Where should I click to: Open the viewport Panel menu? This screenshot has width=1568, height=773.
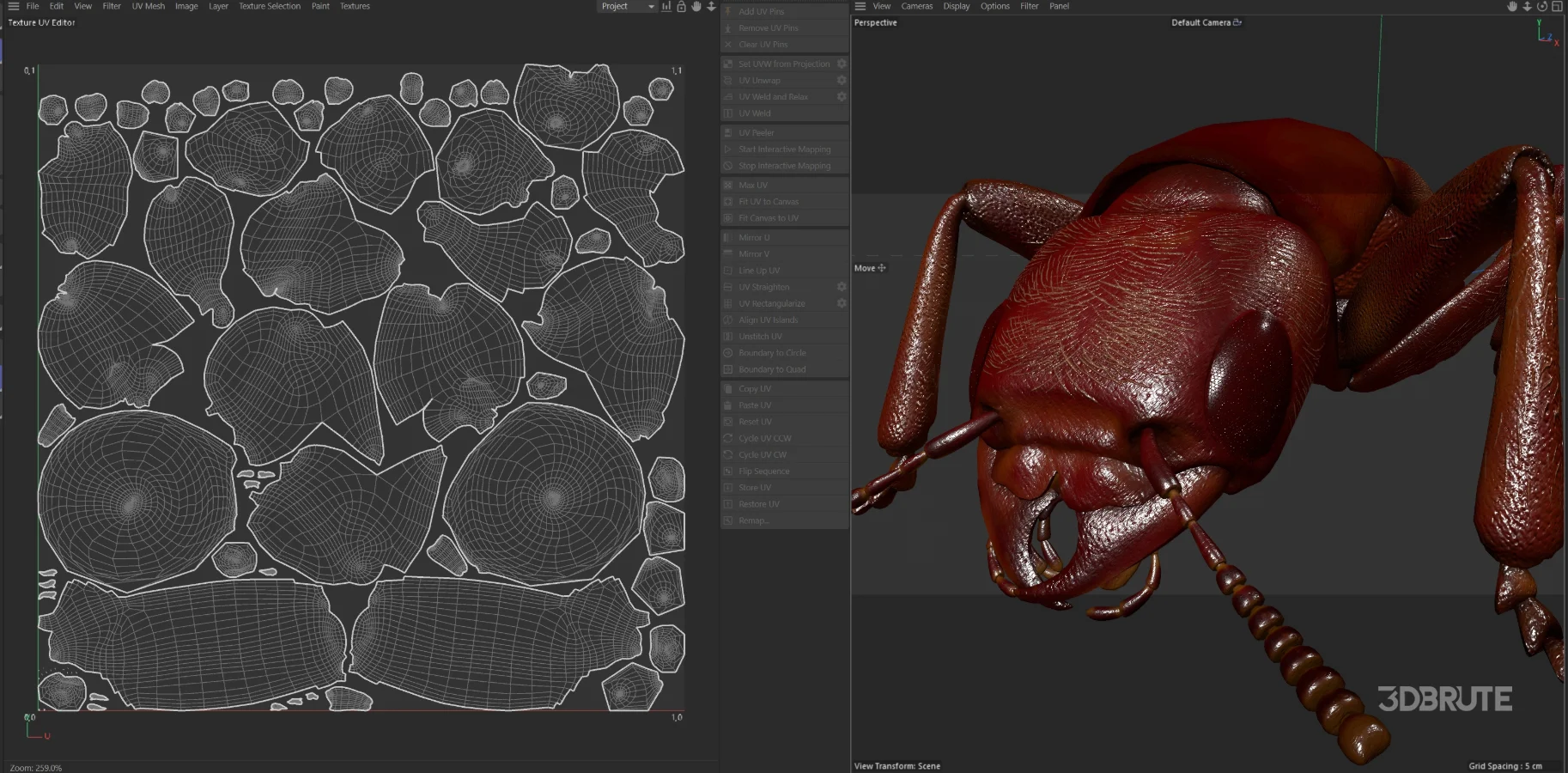tap(1059, 6)
